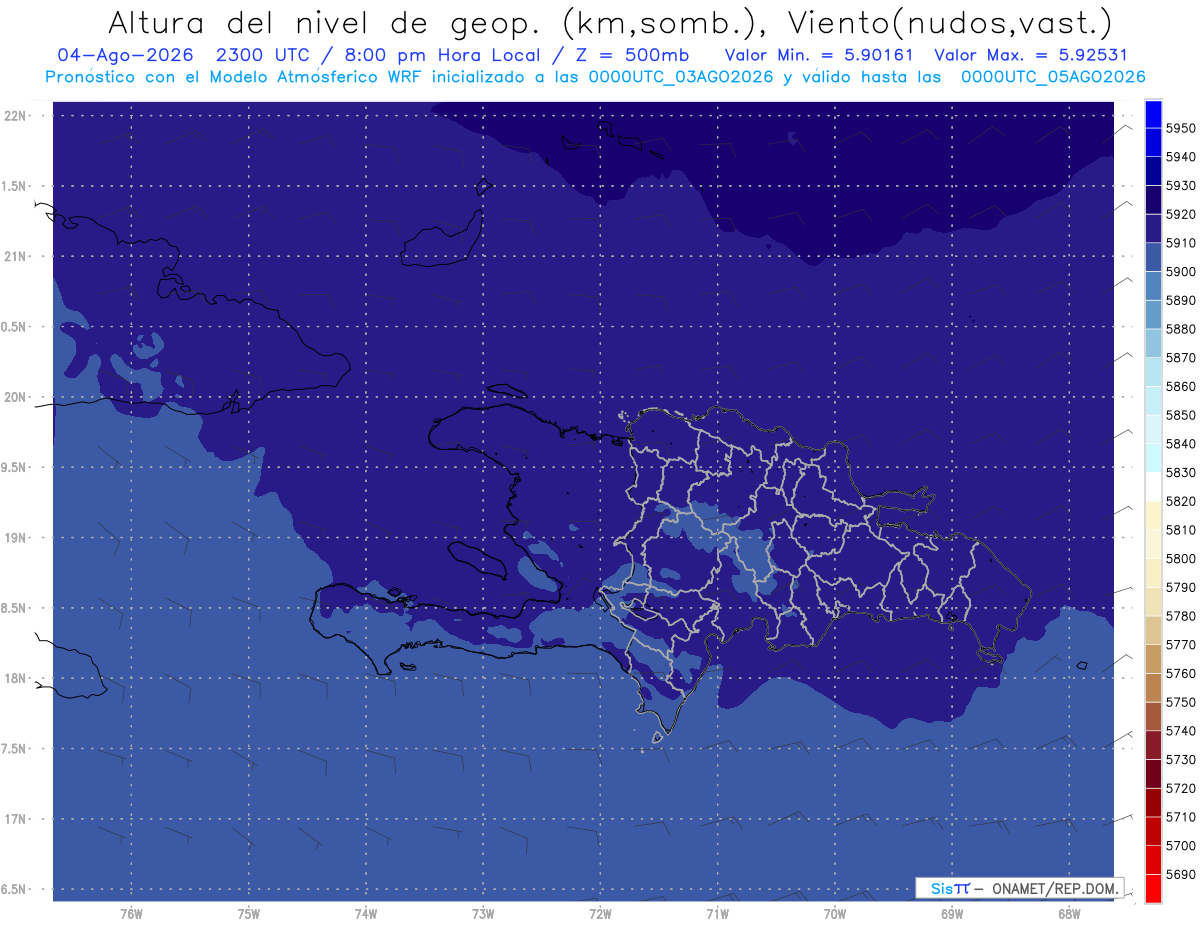Screen dimensions: 1200x927
Task: Click the '0.5N' latitude axis label
Action: point(15,327)
